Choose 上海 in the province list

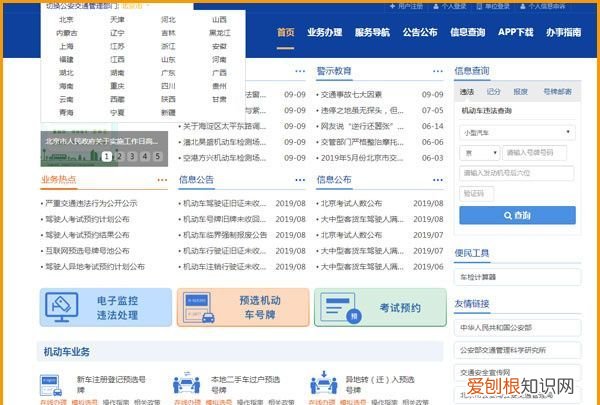click(66, 46)
